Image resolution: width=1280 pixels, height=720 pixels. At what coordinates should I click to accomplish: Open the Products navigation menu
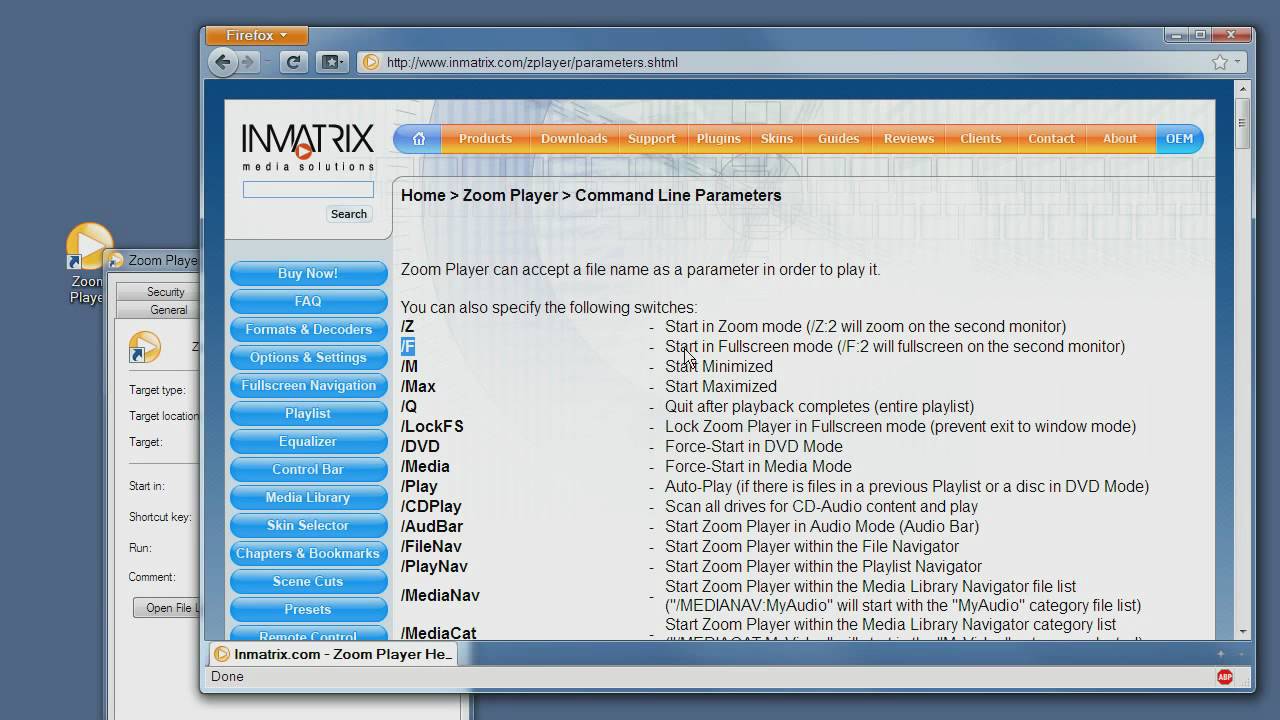tap(485, 139)
